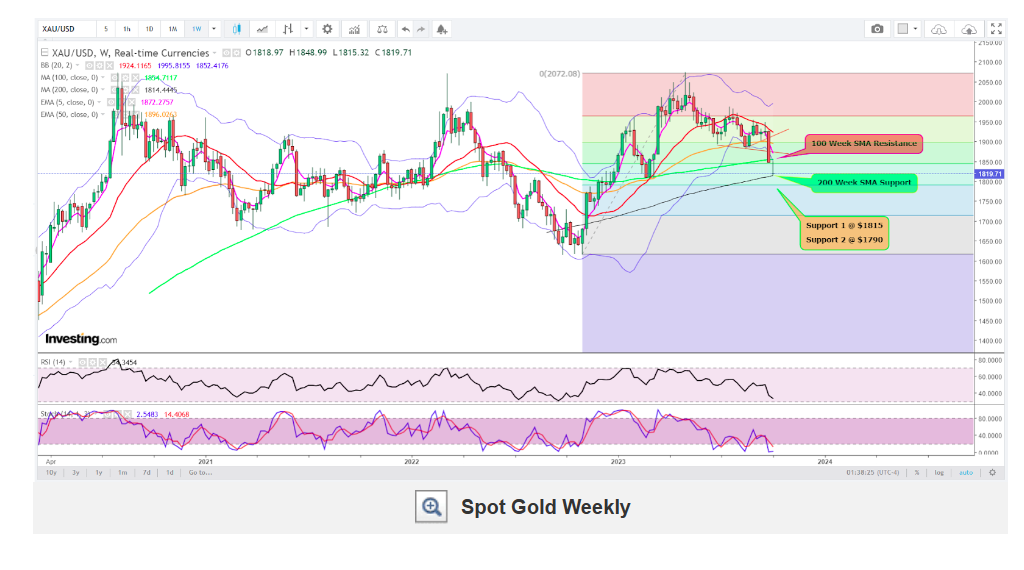Open the layout color square dropdown
The image size is (1024, 570).
tap(907, 29)
